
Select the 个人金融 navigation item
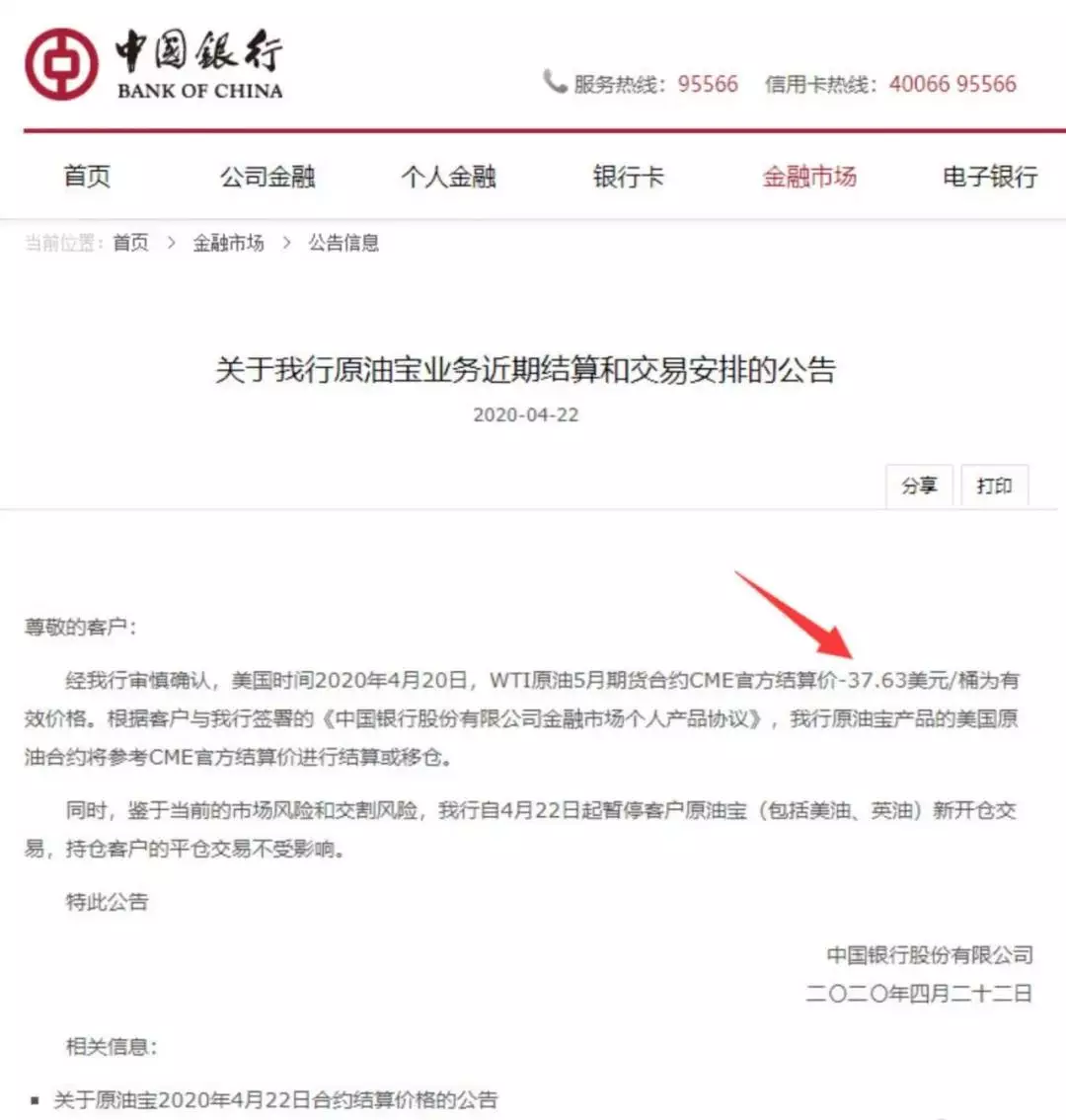coord(448,176)
